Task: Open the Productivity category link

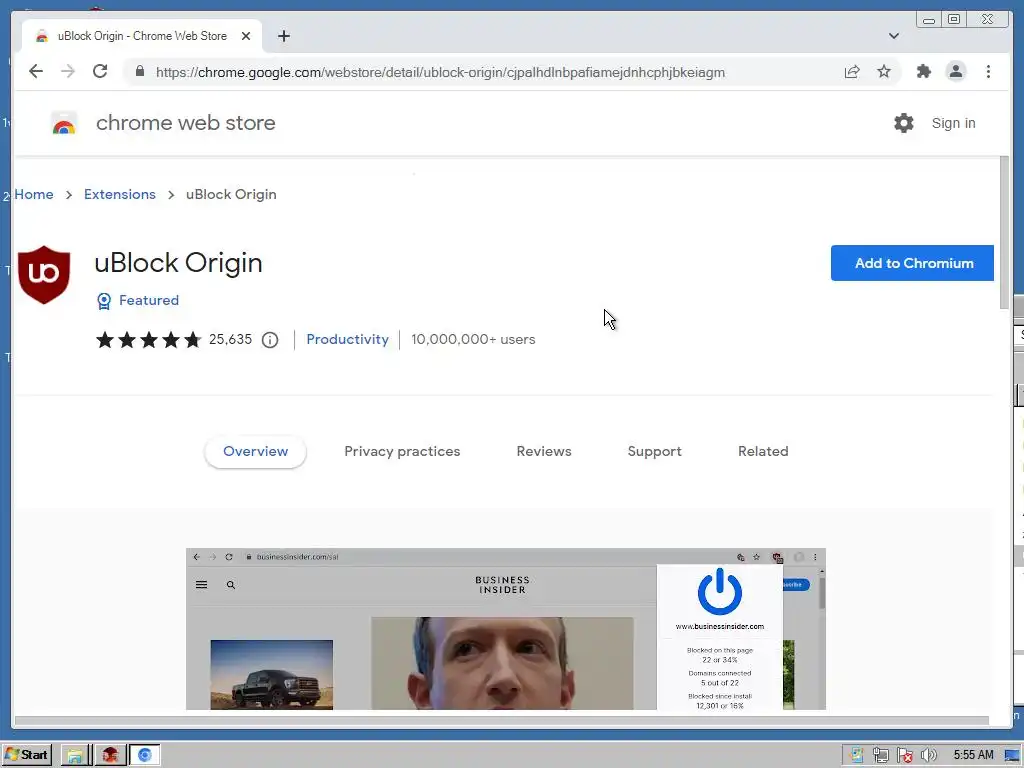Action: click(347, 340)
